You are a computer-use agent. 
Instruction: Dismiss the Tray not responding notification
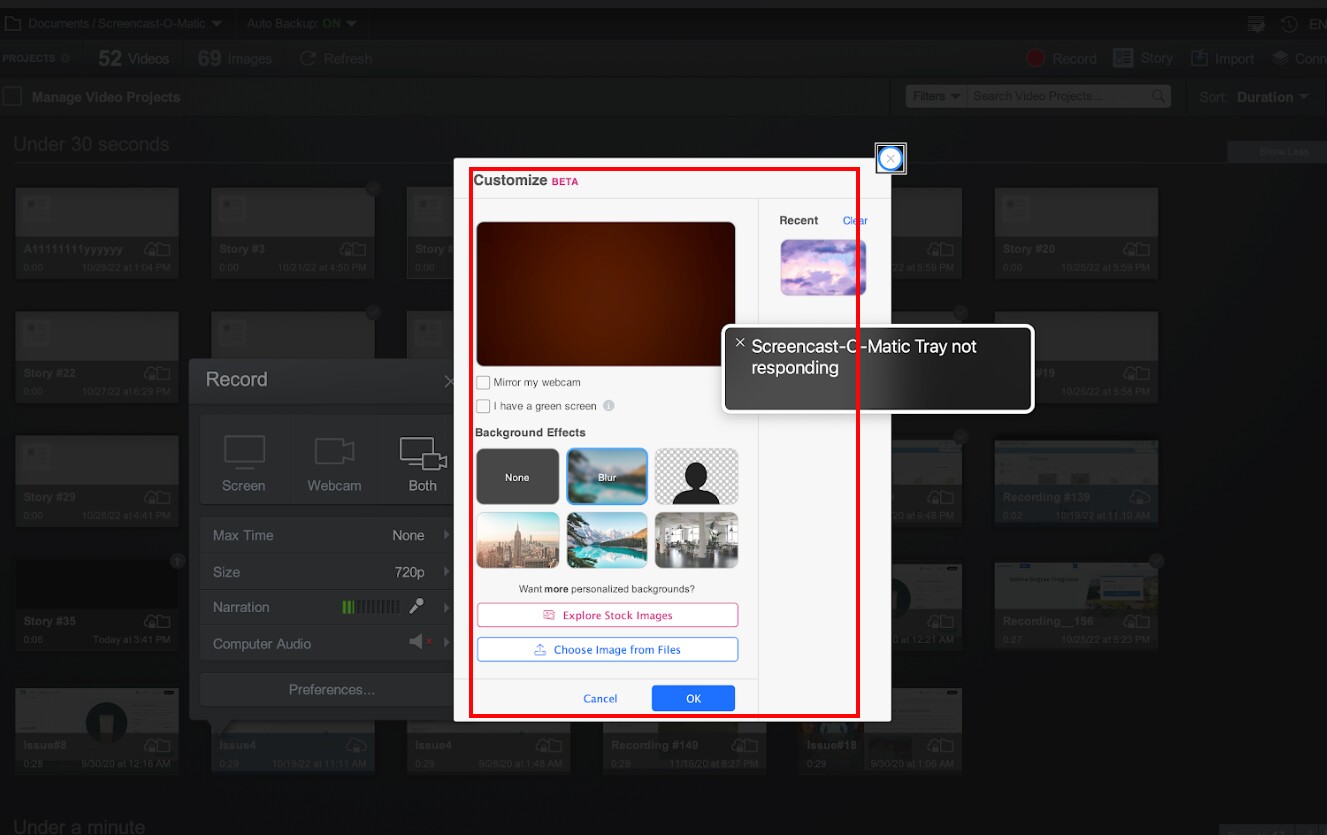pos(740,343)
